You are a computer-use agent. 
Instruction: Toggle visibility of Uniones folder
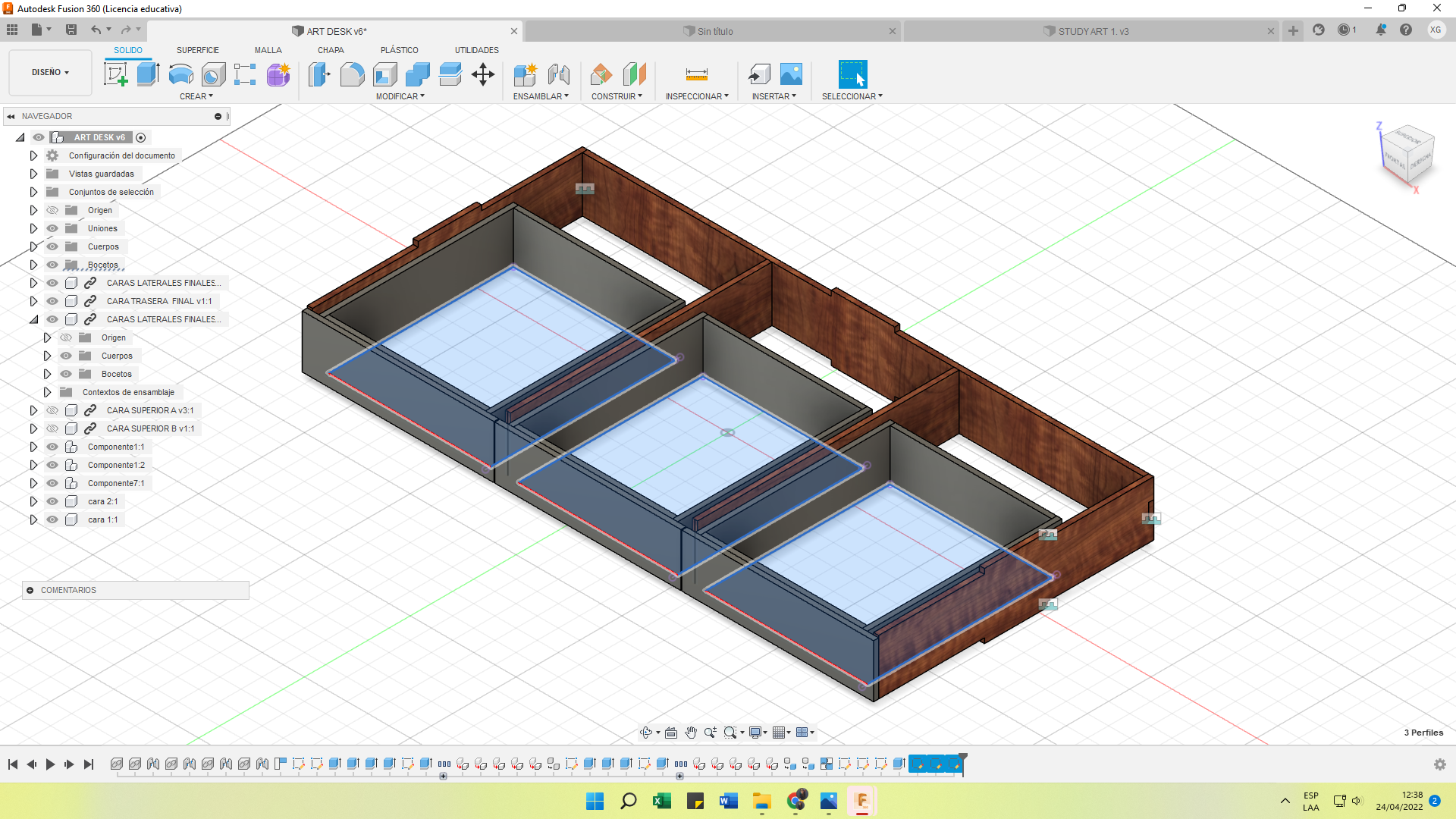pos(52,228)
